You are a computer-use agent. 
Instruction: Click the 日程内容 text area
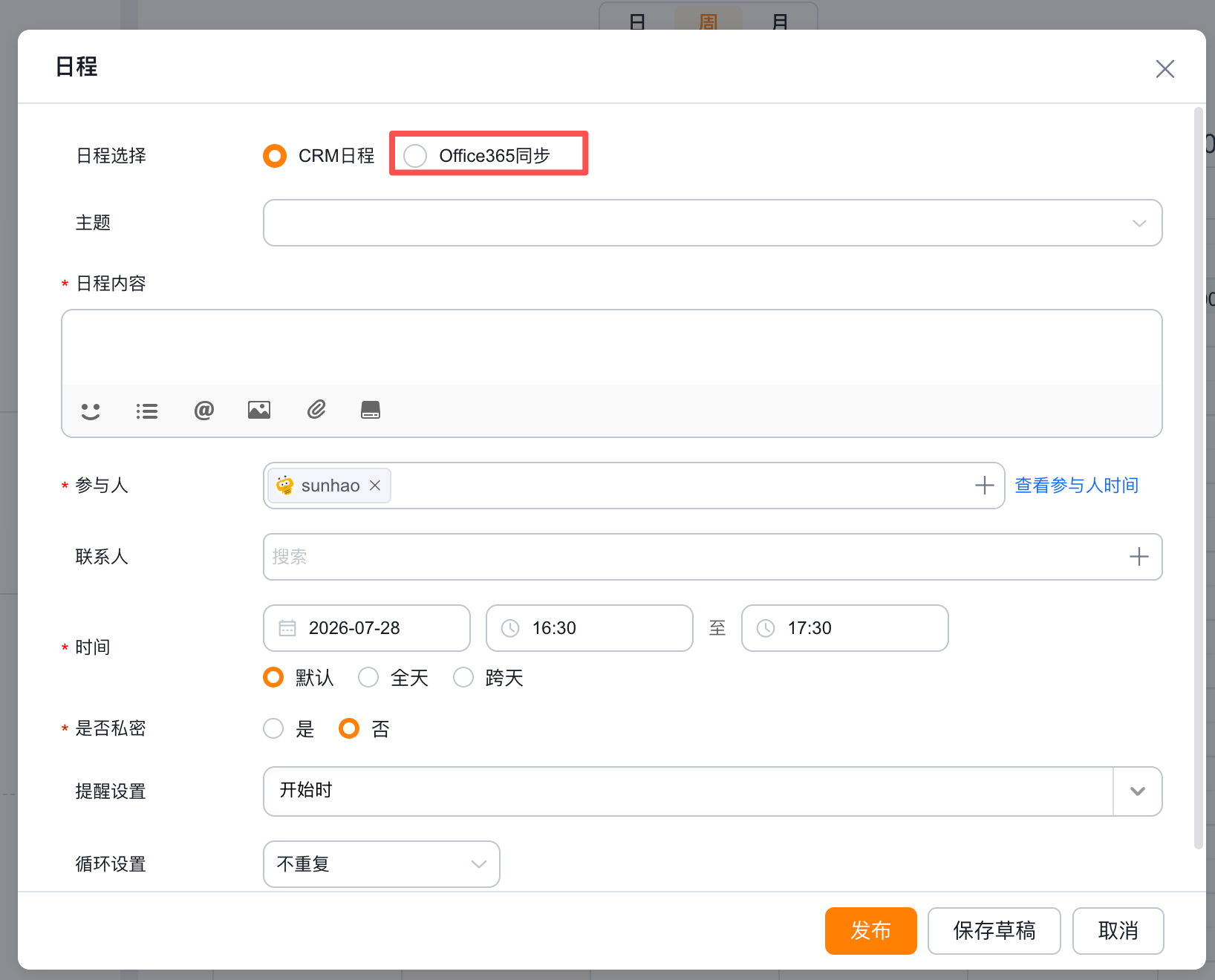pos(612,347)
